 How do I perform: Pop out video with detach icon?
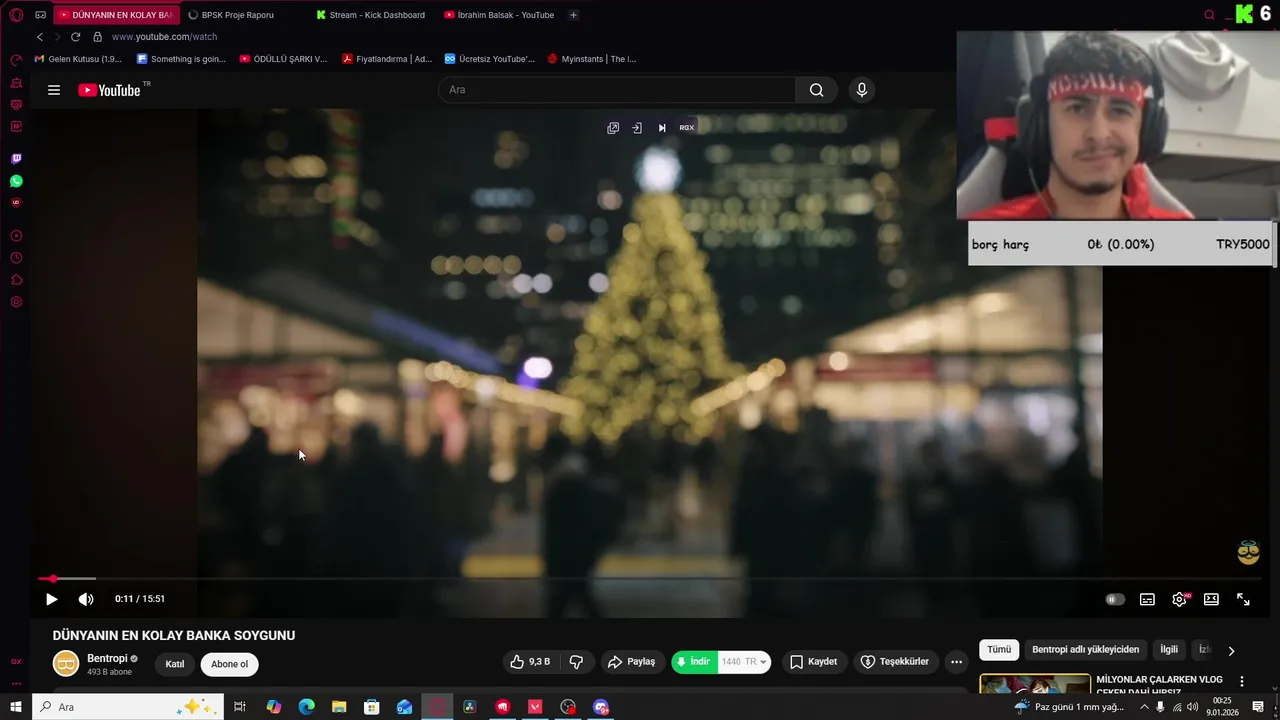pos(613,128)
